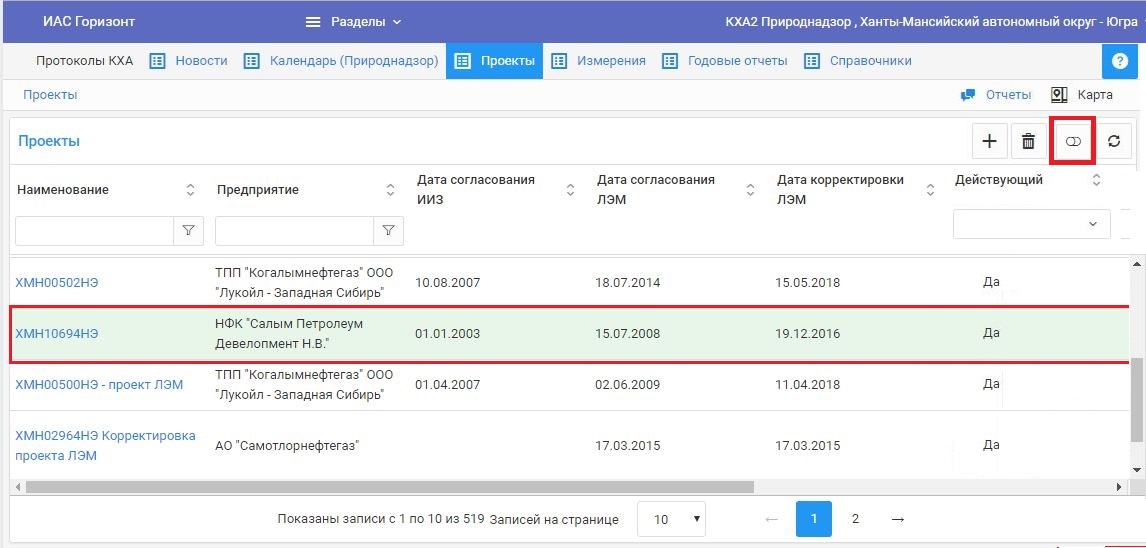1146x548 pixels.
Task: Switch to the Новости tab
Action: (x=189, y=61)
